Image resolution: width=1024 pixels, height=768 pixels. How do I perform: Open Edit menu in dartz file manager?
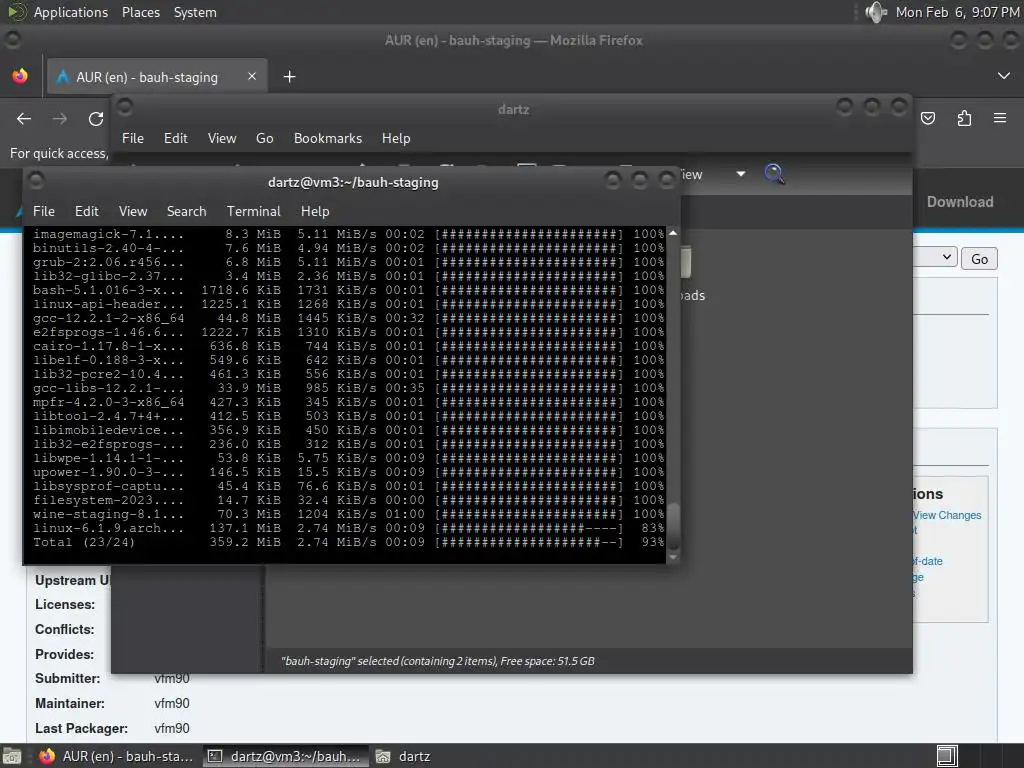[x=175, y=138]
